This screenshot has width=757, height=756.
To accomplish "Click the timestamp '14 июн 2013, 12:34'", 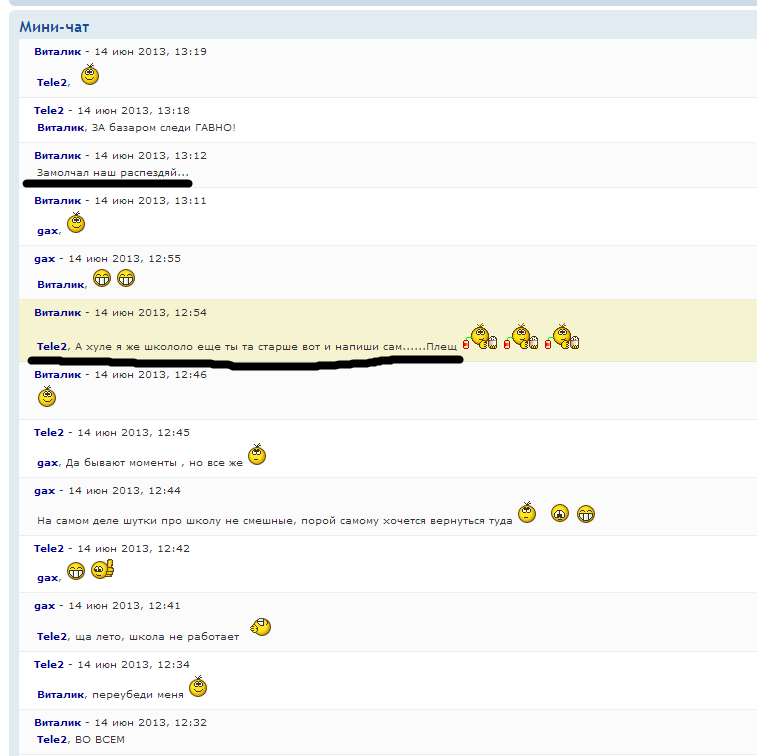I will point(134,664).
